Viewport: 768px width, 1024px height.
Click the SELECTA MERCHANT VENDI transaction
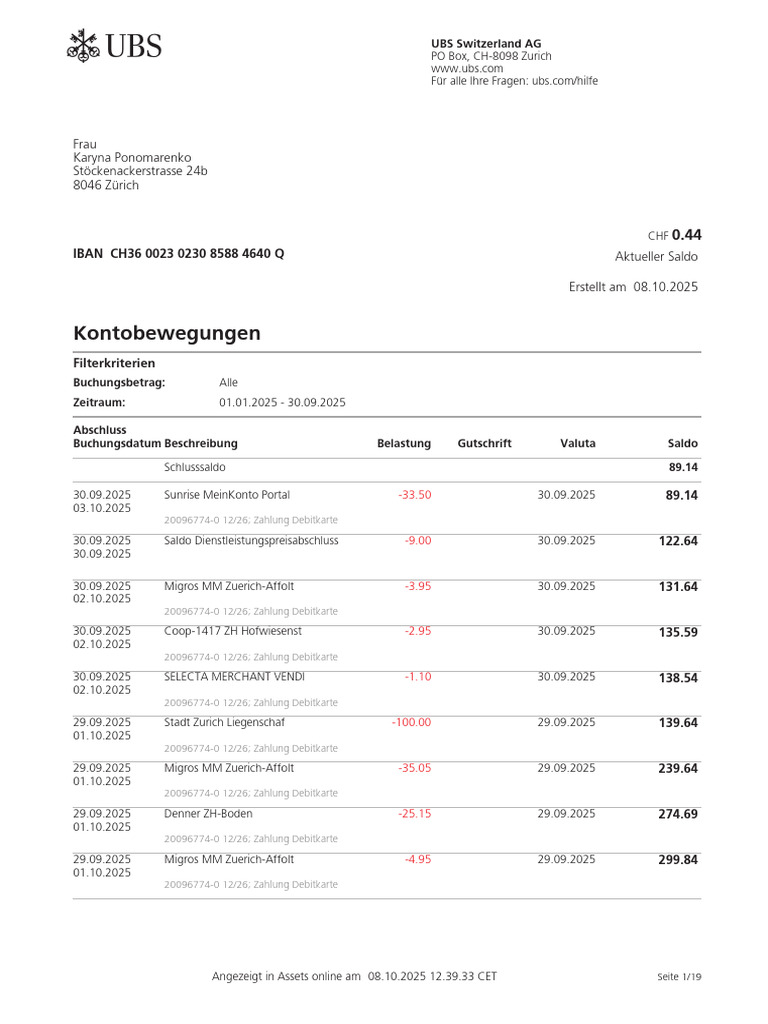[x=387, y=694]
